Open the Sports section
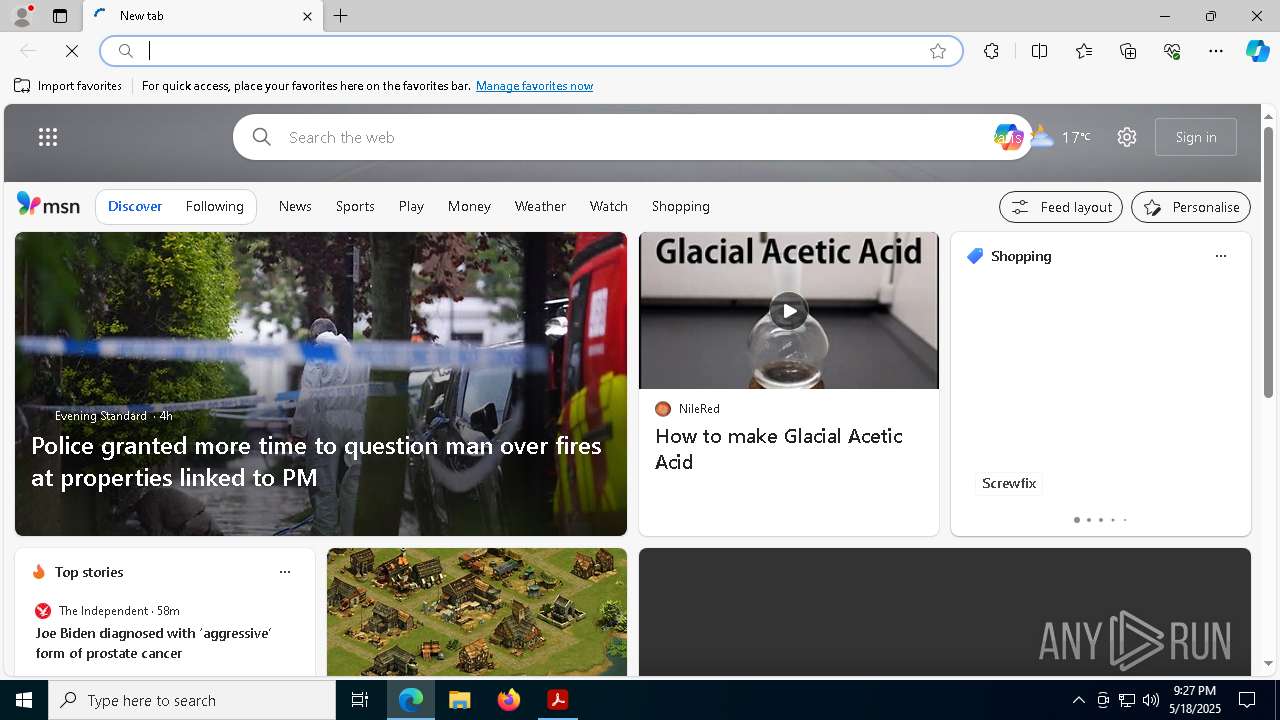The width and height of the screenshot is (1280, 720). click(x=355, y=206)
